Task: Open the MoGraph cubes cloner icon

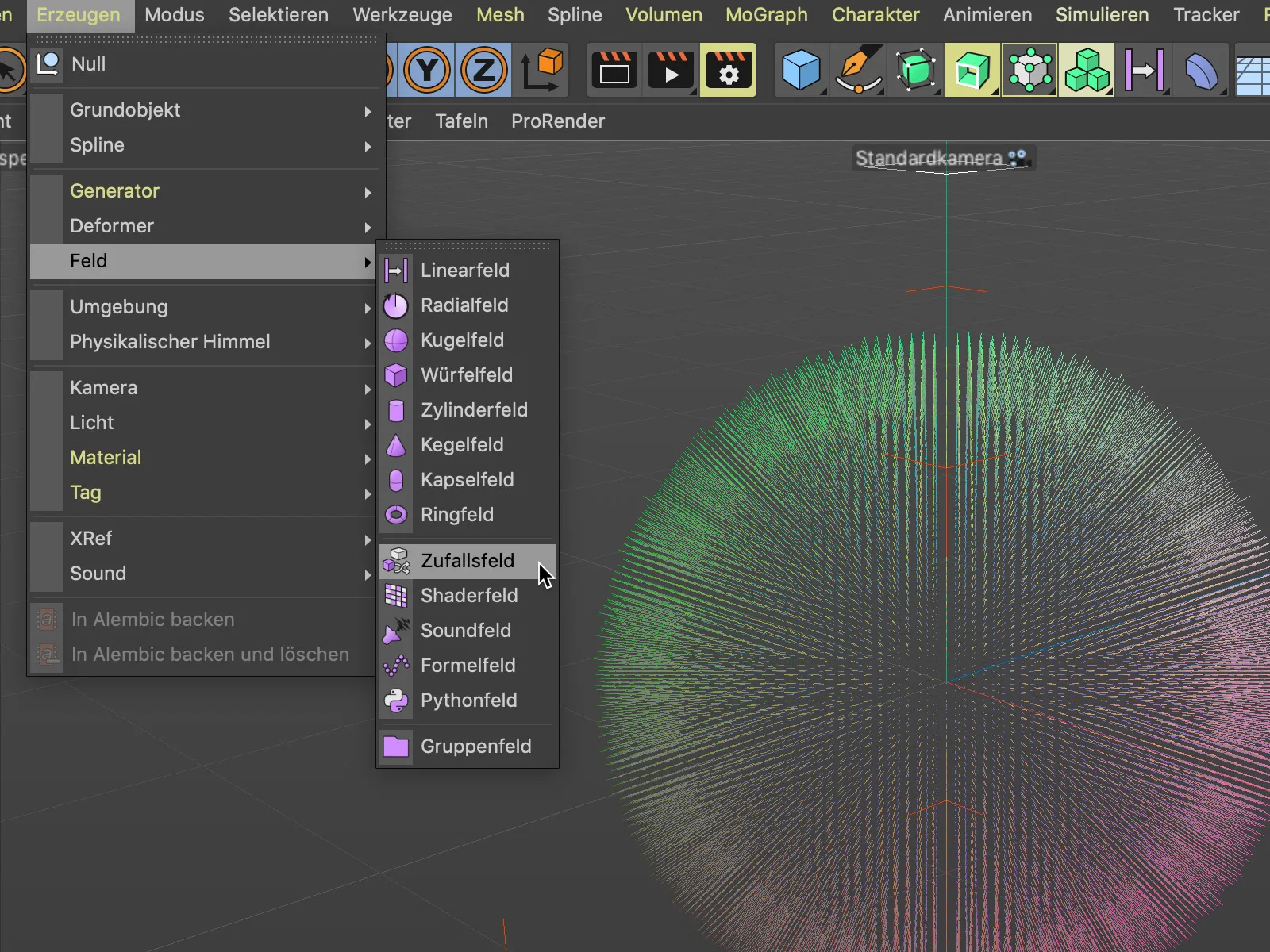Action: pos(1087,71)
